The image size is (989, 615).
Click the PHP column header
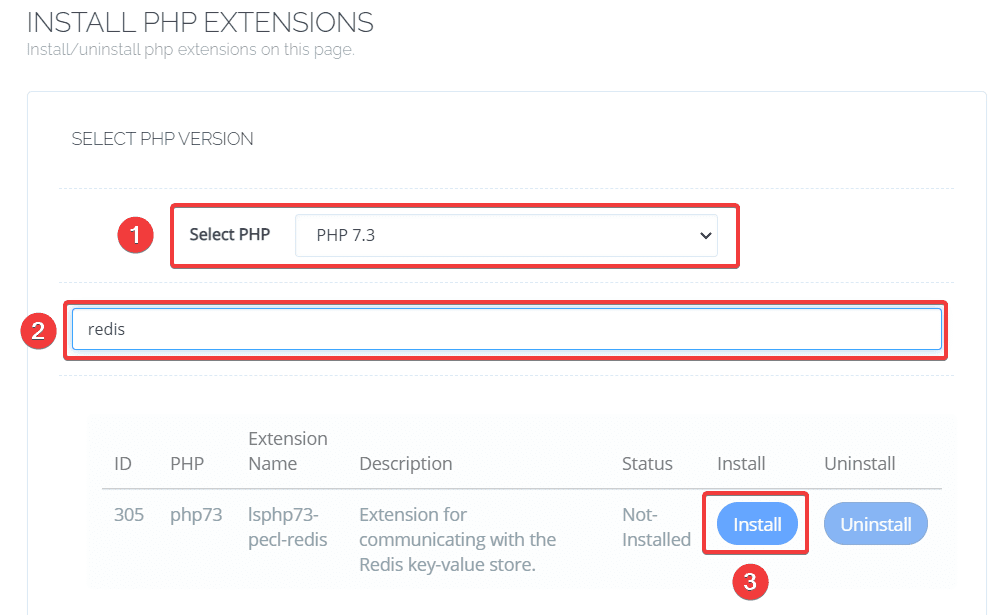click(x=186, y=463)
